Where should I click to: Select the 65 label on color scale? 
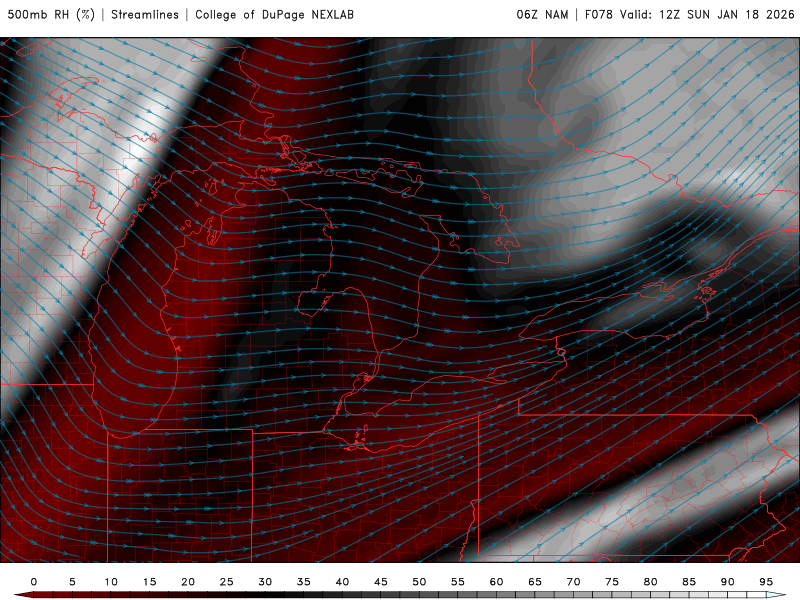(535, 582)
